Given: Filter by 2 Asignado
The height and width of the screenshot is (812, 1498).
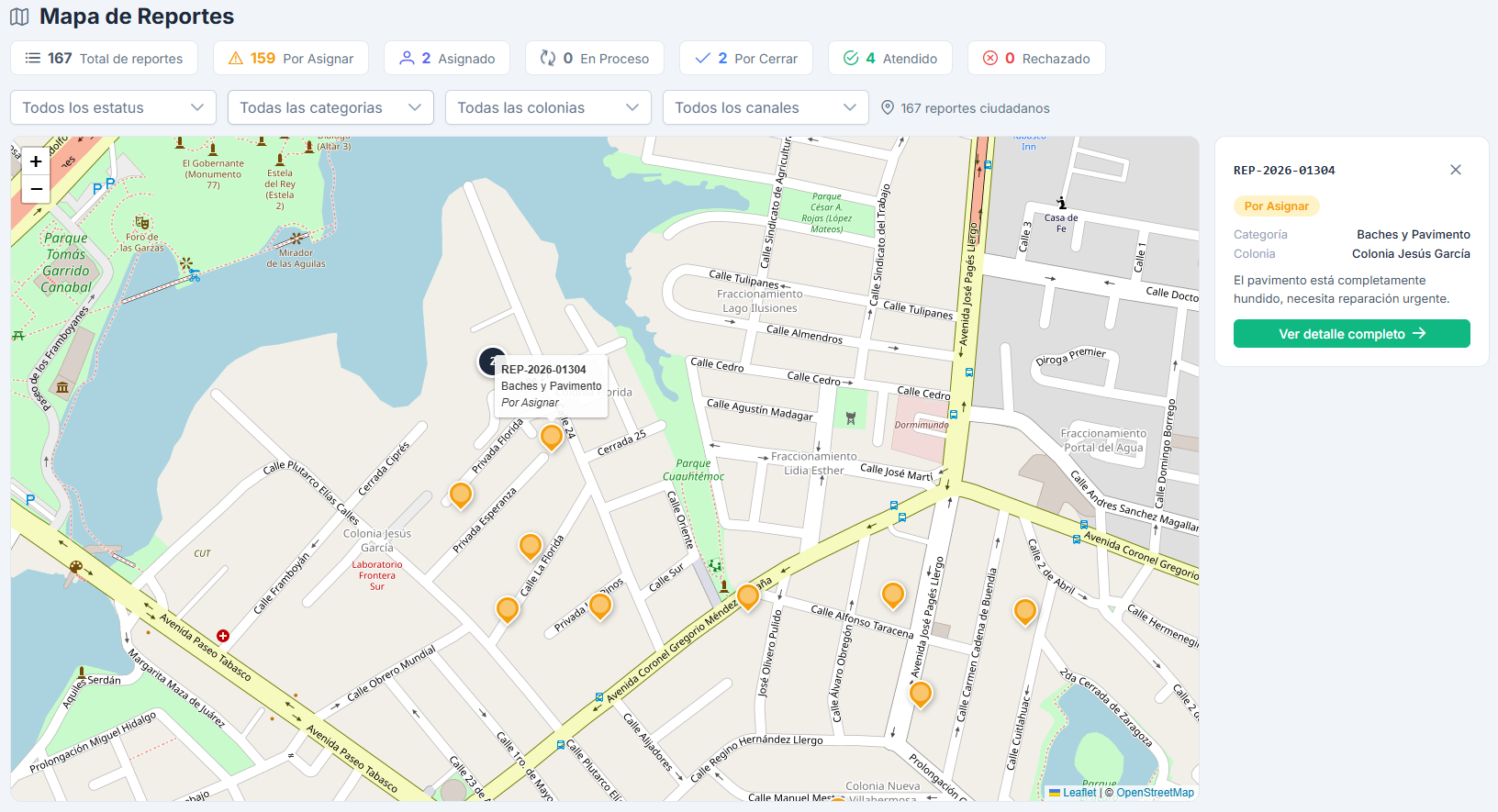Looking at the screenshot, I should [x=447, y=58].
